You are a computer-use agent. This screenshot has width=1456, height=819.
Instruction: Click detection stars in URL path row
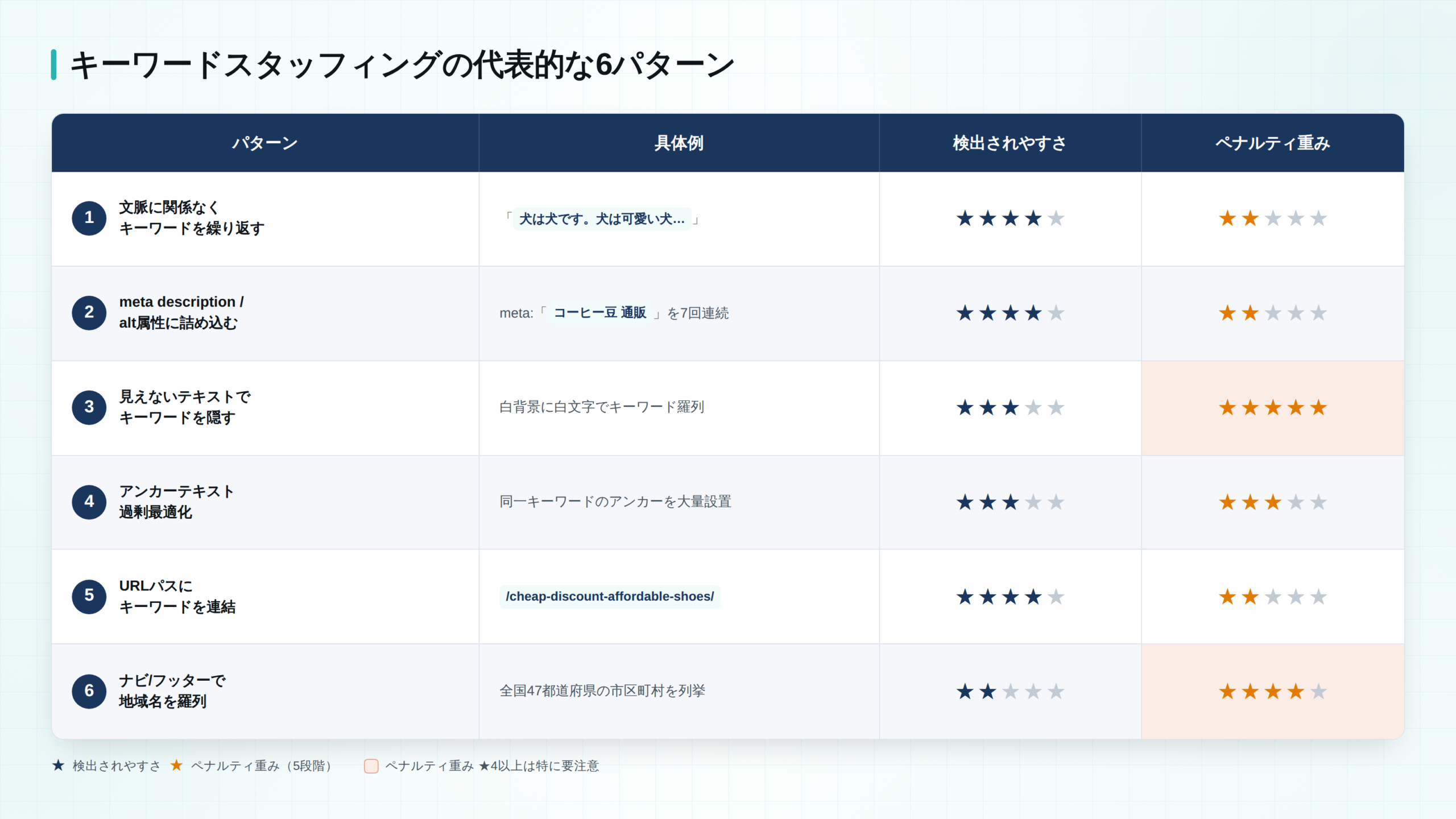point(1010,597)
